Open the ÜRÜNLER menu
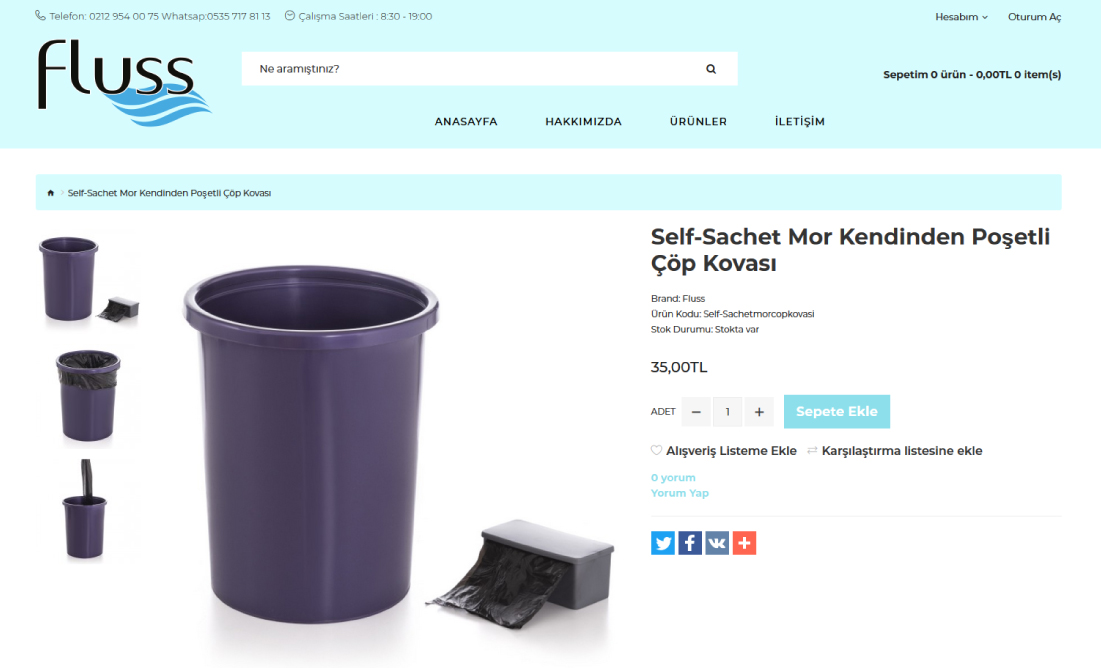This screenshot has height=668, width=1101. 698,122
